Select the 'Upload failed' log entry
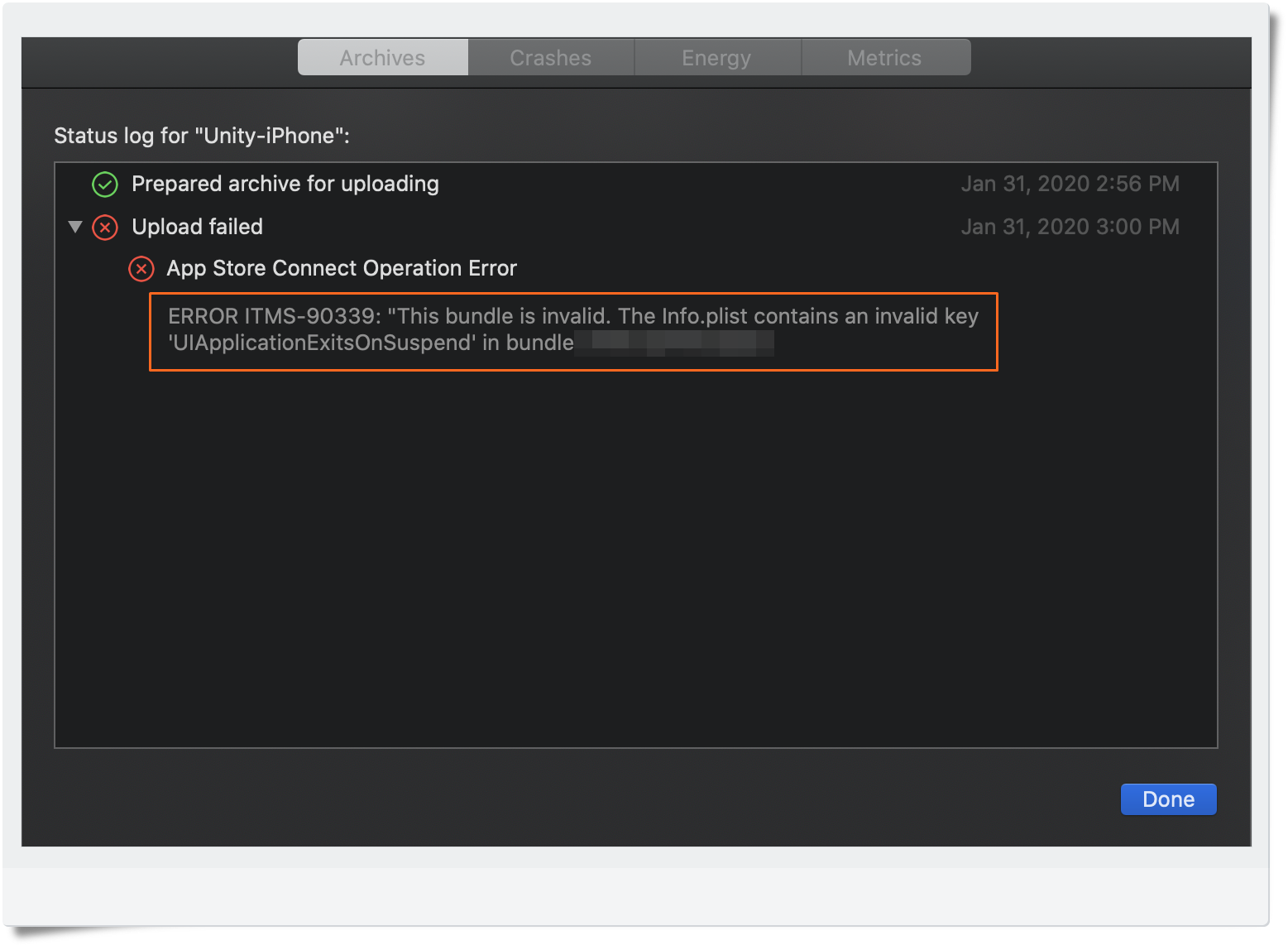The height and width of the screenshot is (945, 1288). click(635, 227)
